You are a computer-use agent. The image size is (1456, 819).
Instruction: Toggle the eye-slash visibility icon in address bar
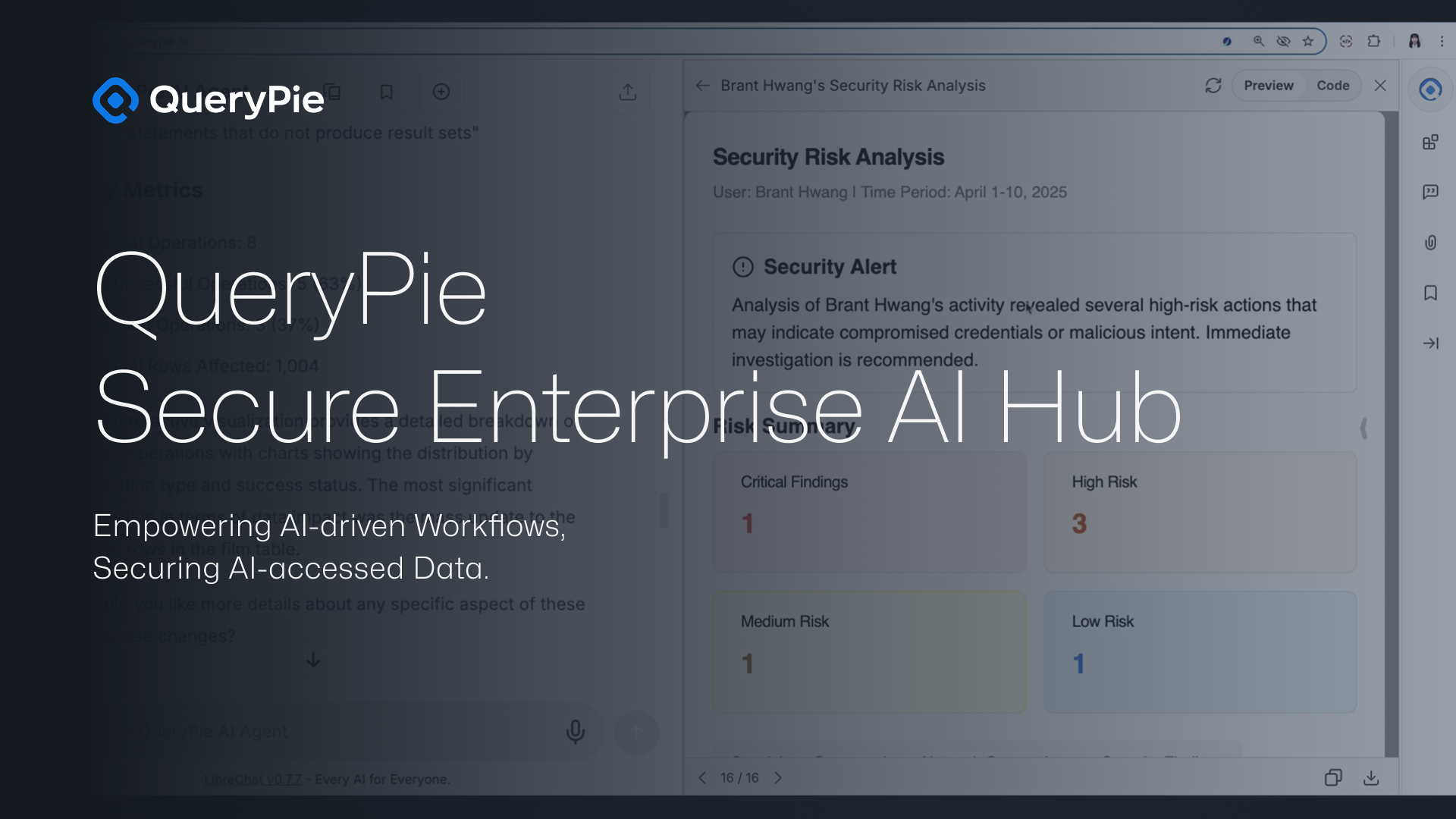coord(1283,42)
